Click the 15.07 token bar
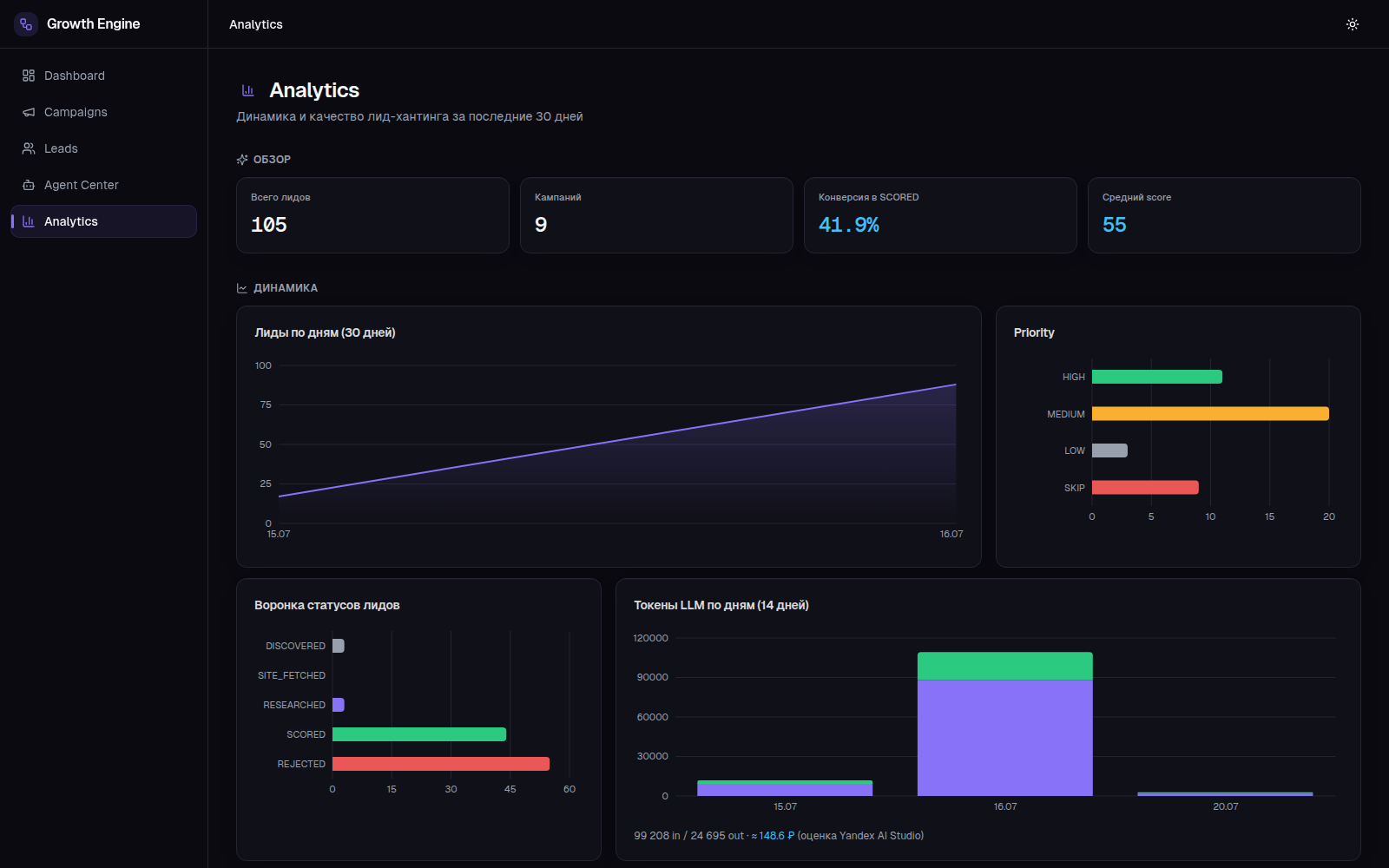Viewport: 1389px width, 868px height. [x=785, y=788]
